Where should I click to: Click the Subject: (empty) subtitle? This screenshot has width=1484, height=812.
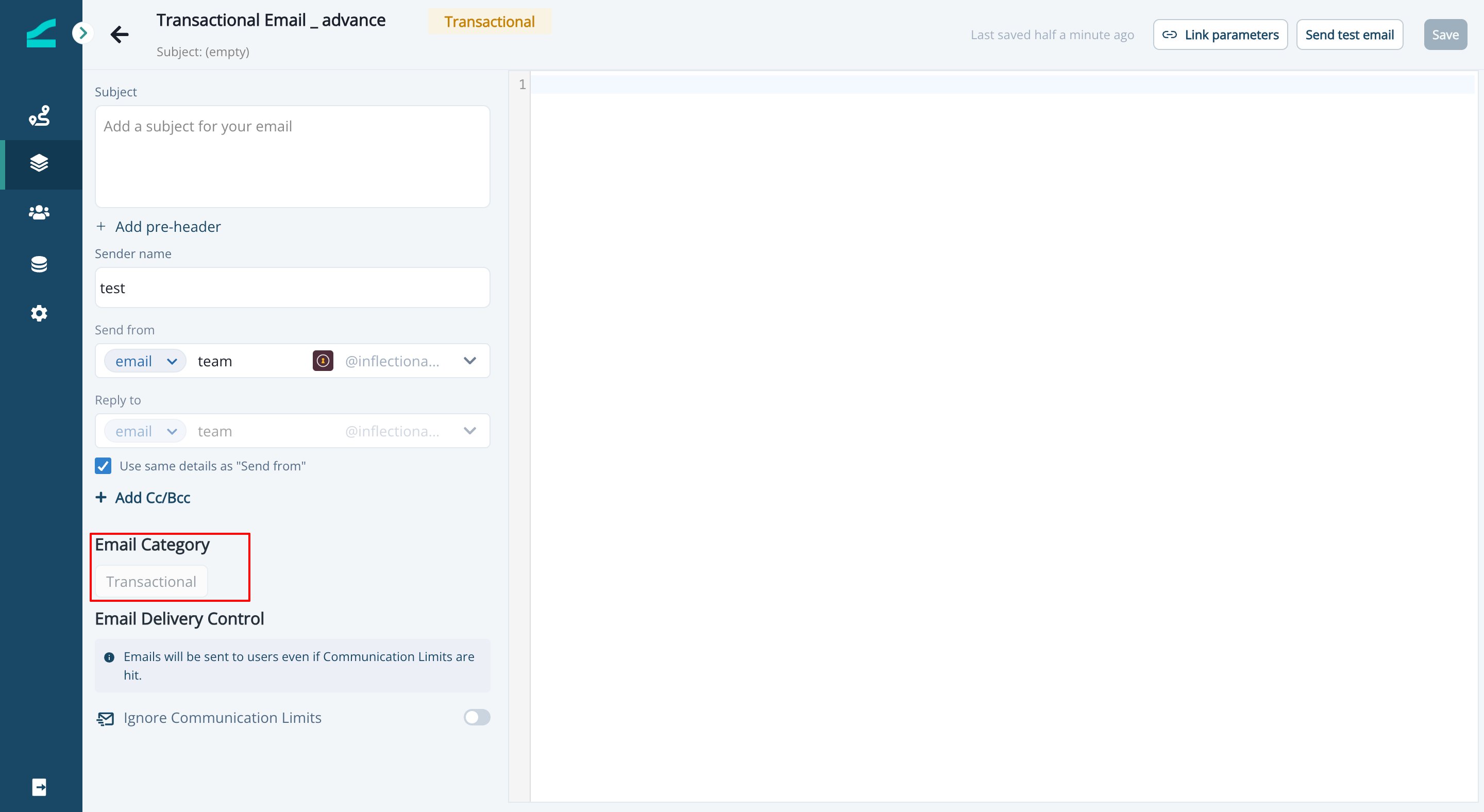pos(203,51)
